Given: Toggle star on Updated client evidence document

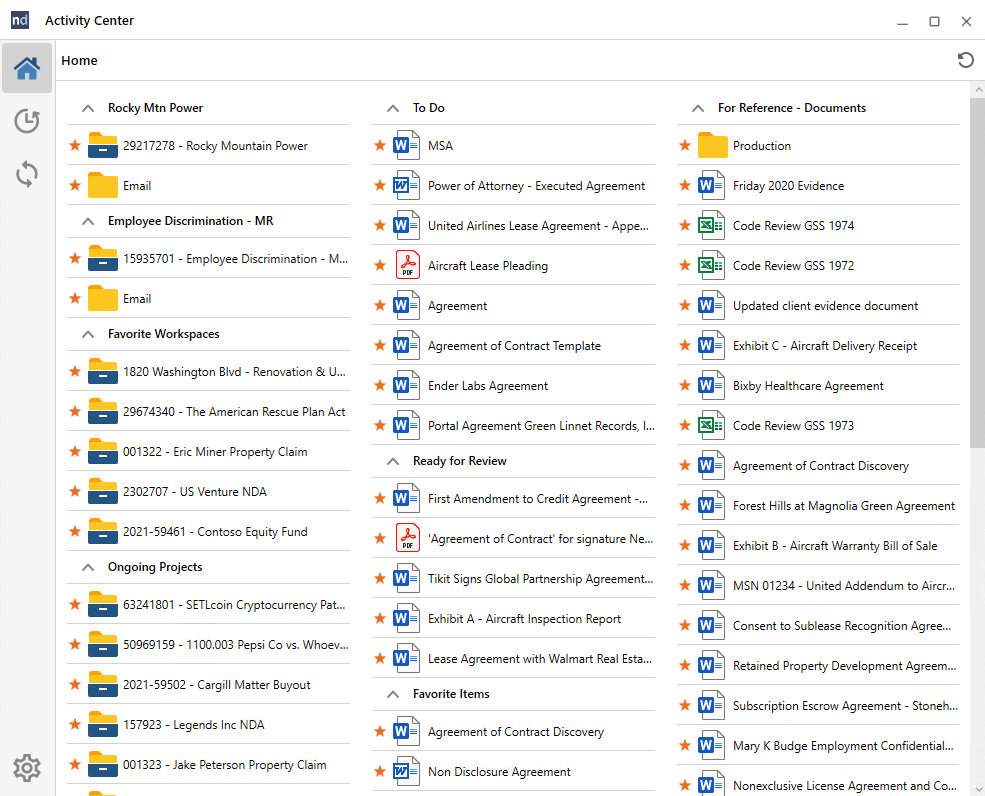Looking at the screenshot, I should click(x=685, y=305).
